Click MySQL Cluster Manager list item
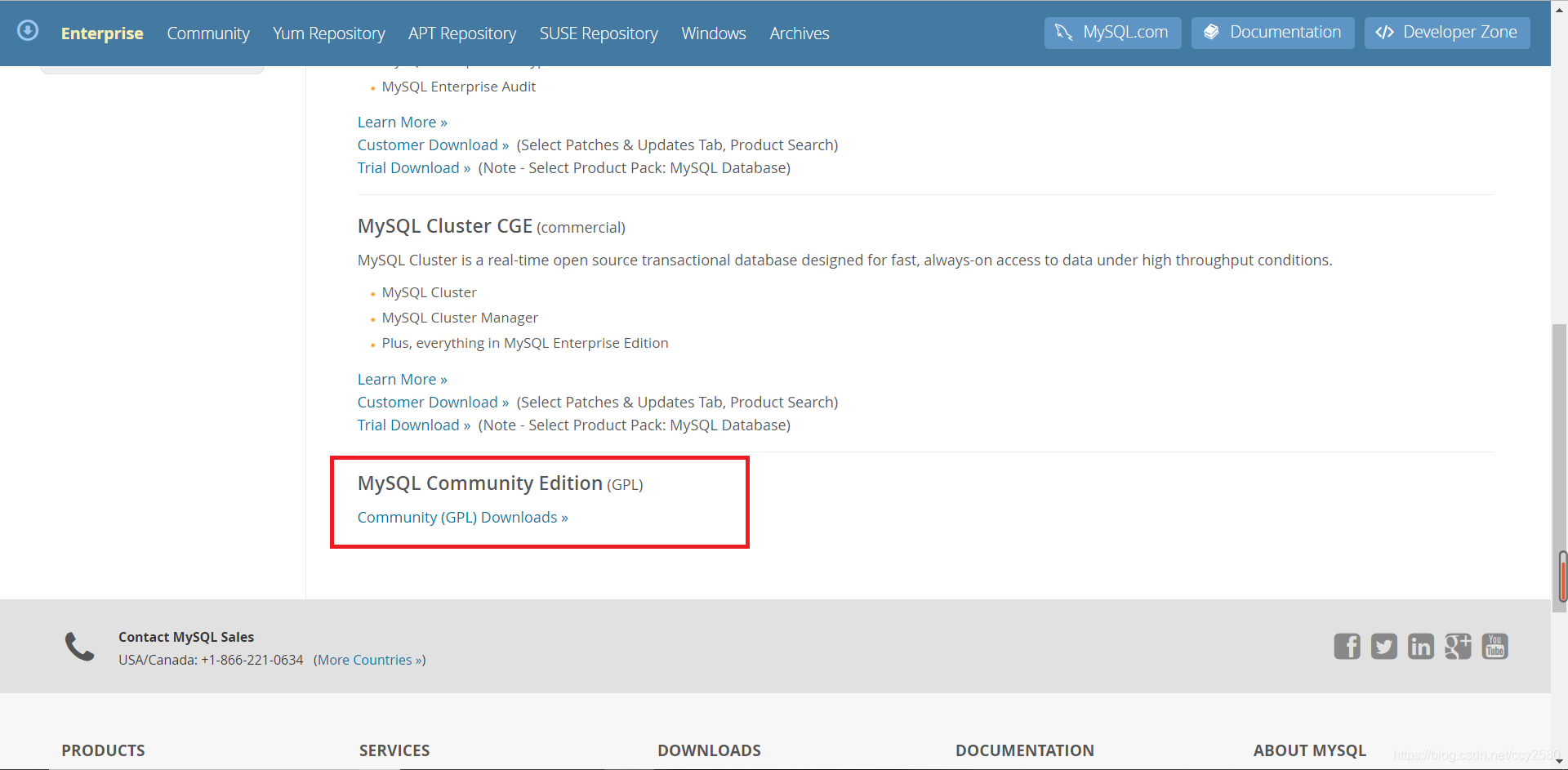 pos(460,318)
